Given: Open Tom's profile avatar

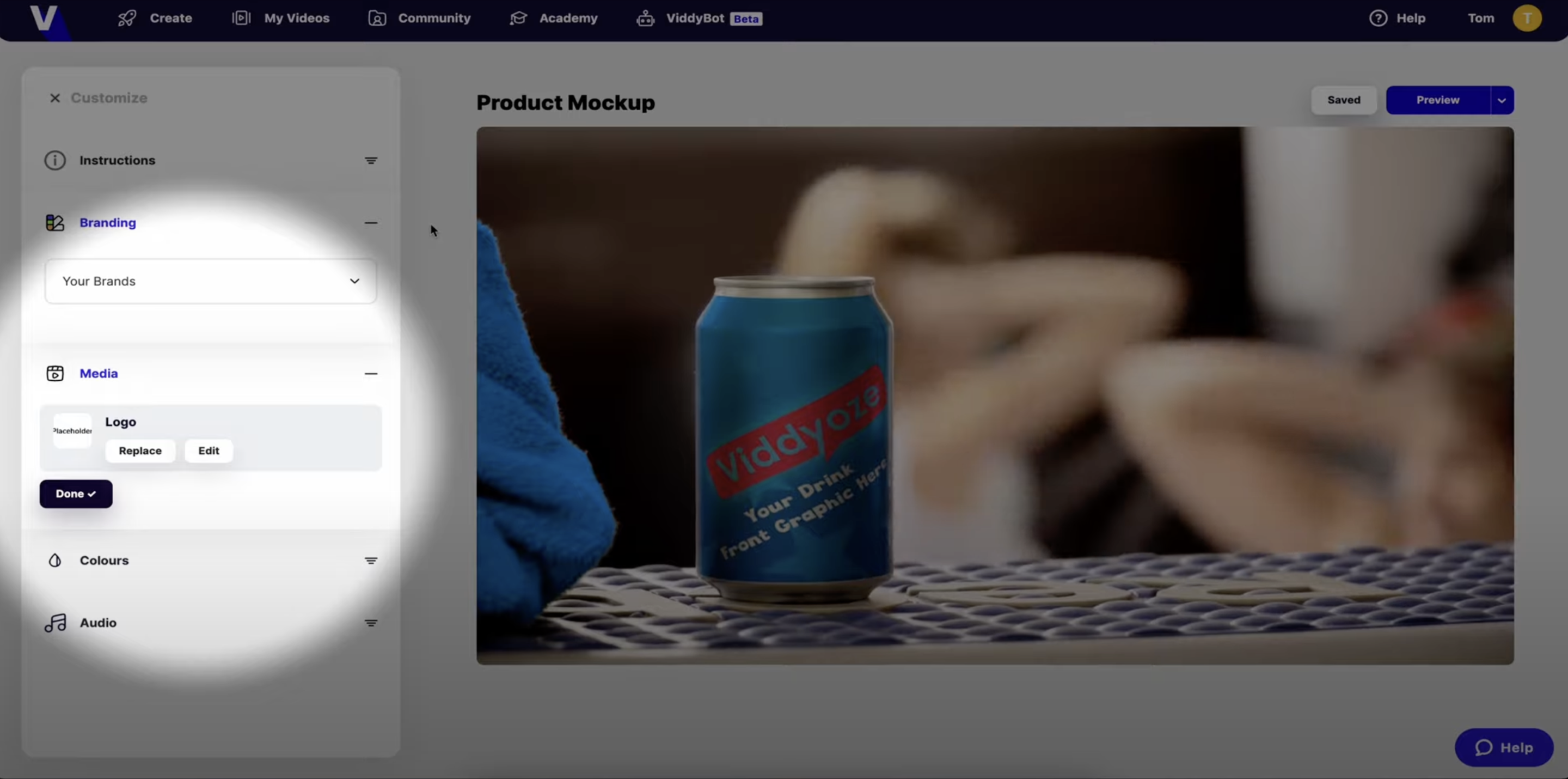Looking at the screenshot, I should [x=1527, y=19].
